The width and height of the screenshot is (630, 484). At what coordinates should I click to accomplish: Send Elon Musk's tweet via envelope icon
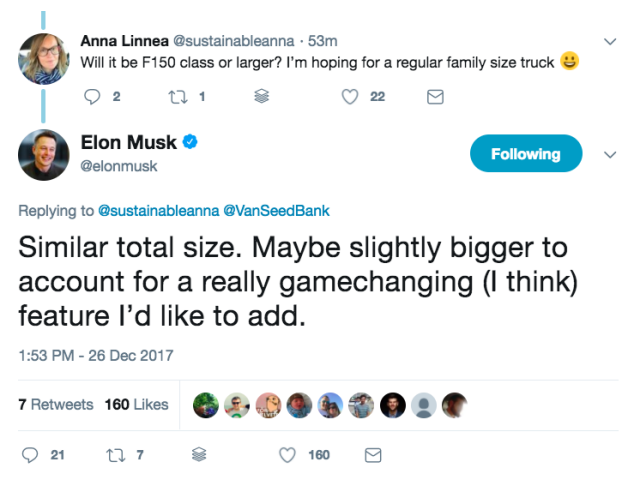373,455
